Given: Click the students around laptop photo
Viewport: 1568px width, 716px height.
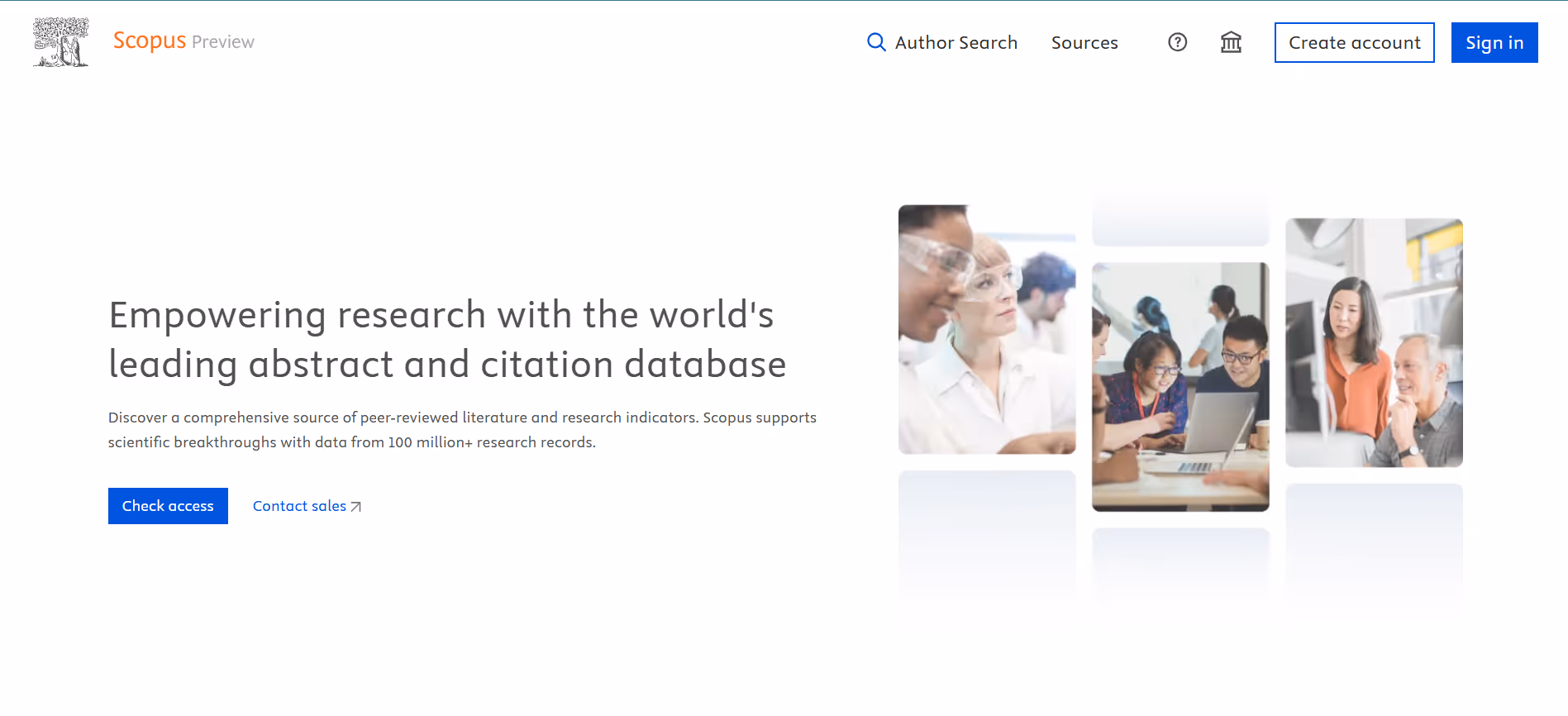Looking at the screenshot, I should click(x=1180, y=387).
